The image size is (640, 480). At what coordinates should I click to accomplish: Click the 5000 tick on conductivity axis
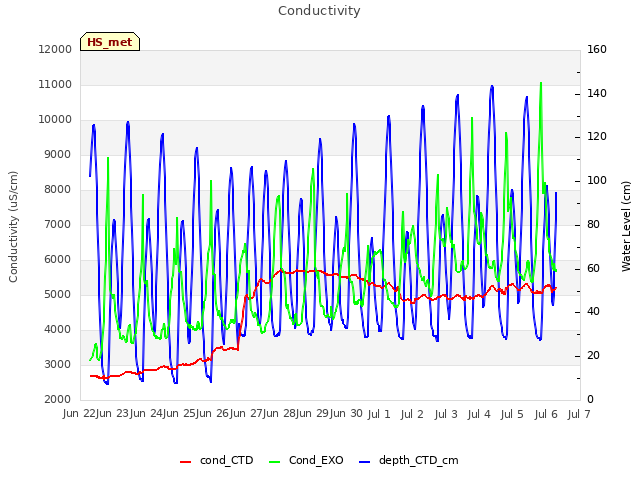(x=58, y=295)
